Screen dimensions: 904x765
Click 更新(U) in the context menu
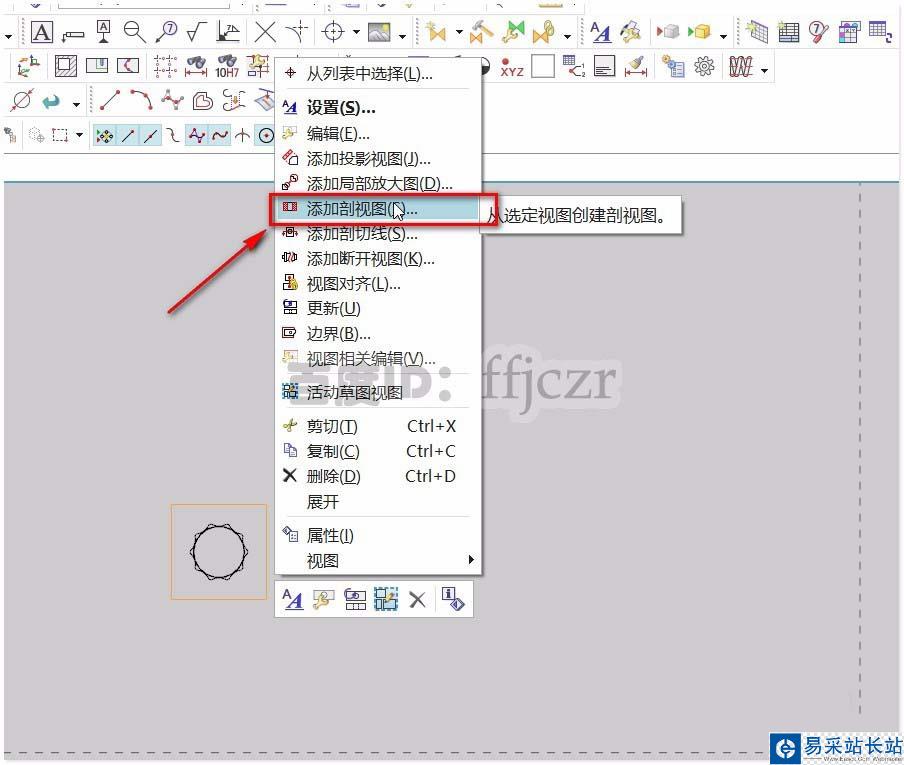pyautogui.click(x=377, y=308)
